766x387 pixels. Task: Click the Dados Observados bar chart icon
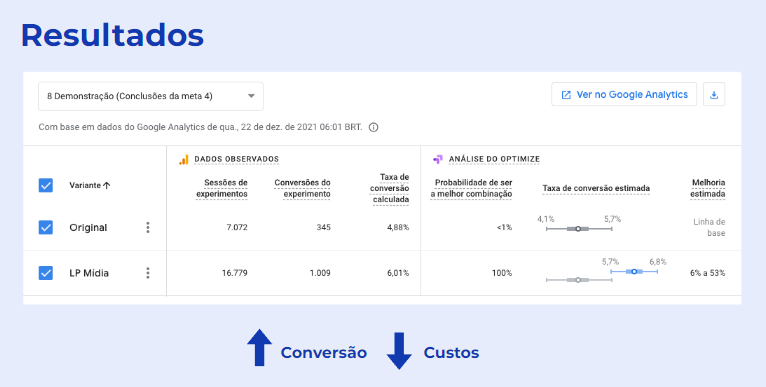(184, 159)
